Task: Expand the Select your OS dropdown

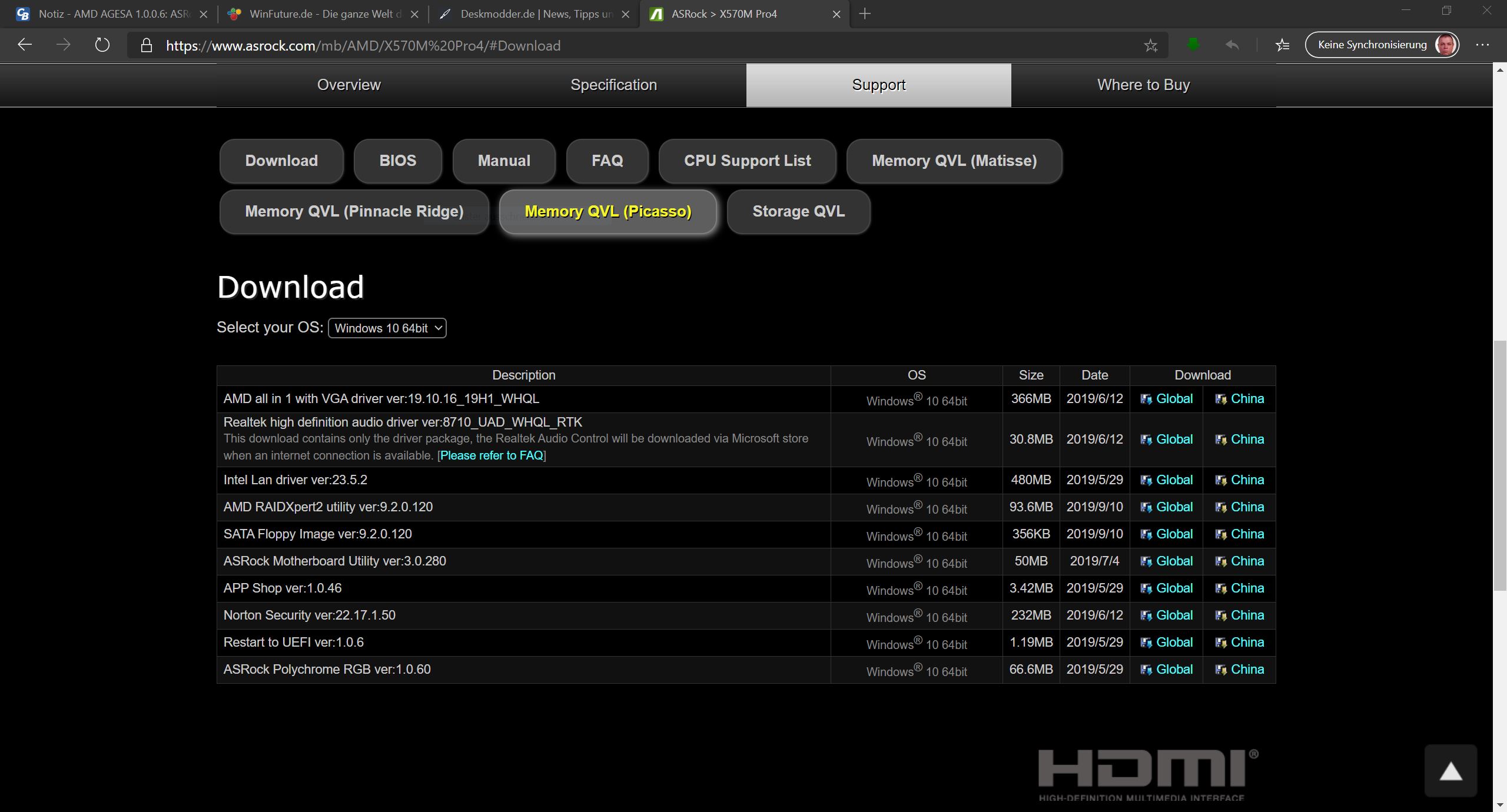Action: 387,328
